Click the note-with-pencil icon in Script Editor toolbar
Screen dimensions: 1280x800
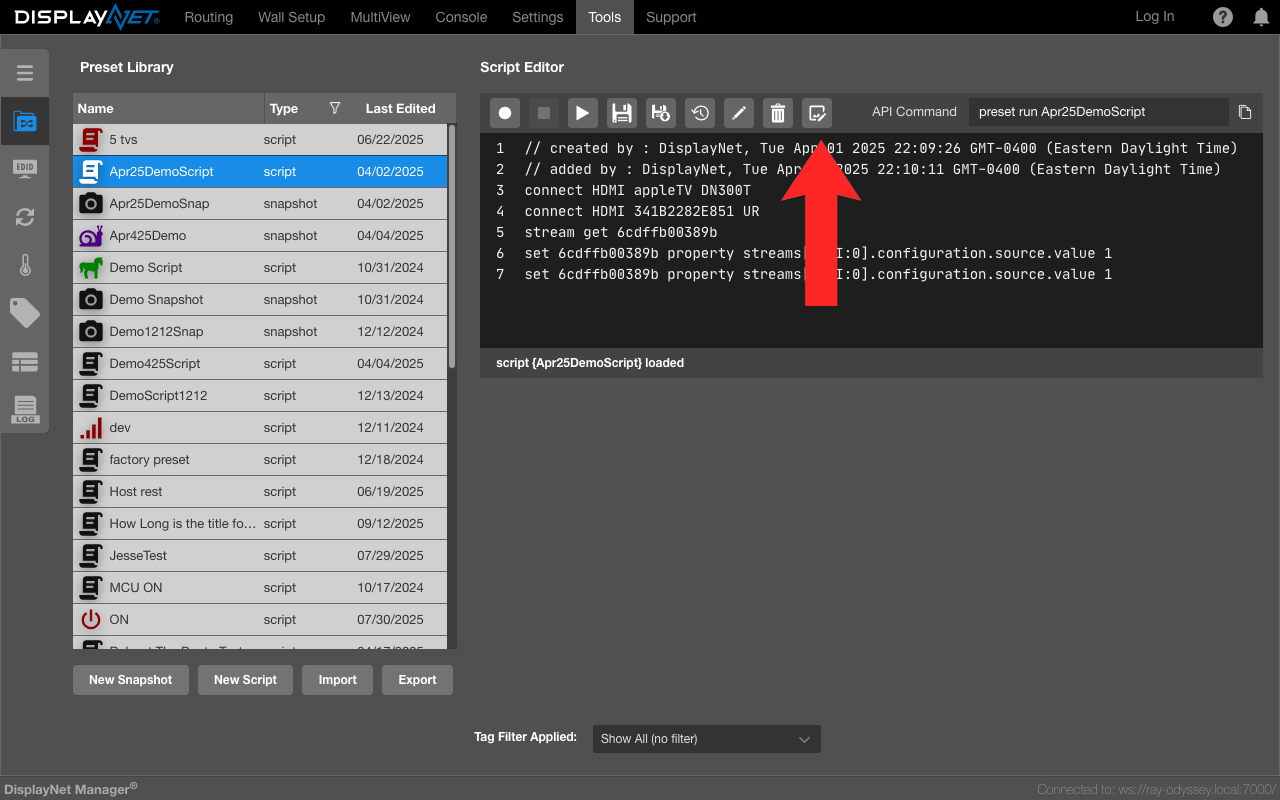coord(817,113)
